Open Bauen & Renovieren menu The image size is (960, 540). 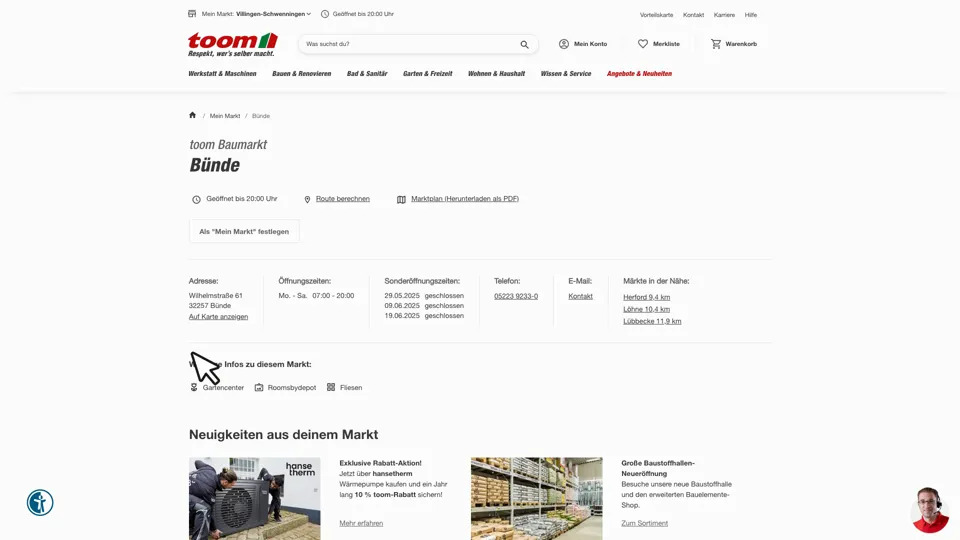(302, 73)
